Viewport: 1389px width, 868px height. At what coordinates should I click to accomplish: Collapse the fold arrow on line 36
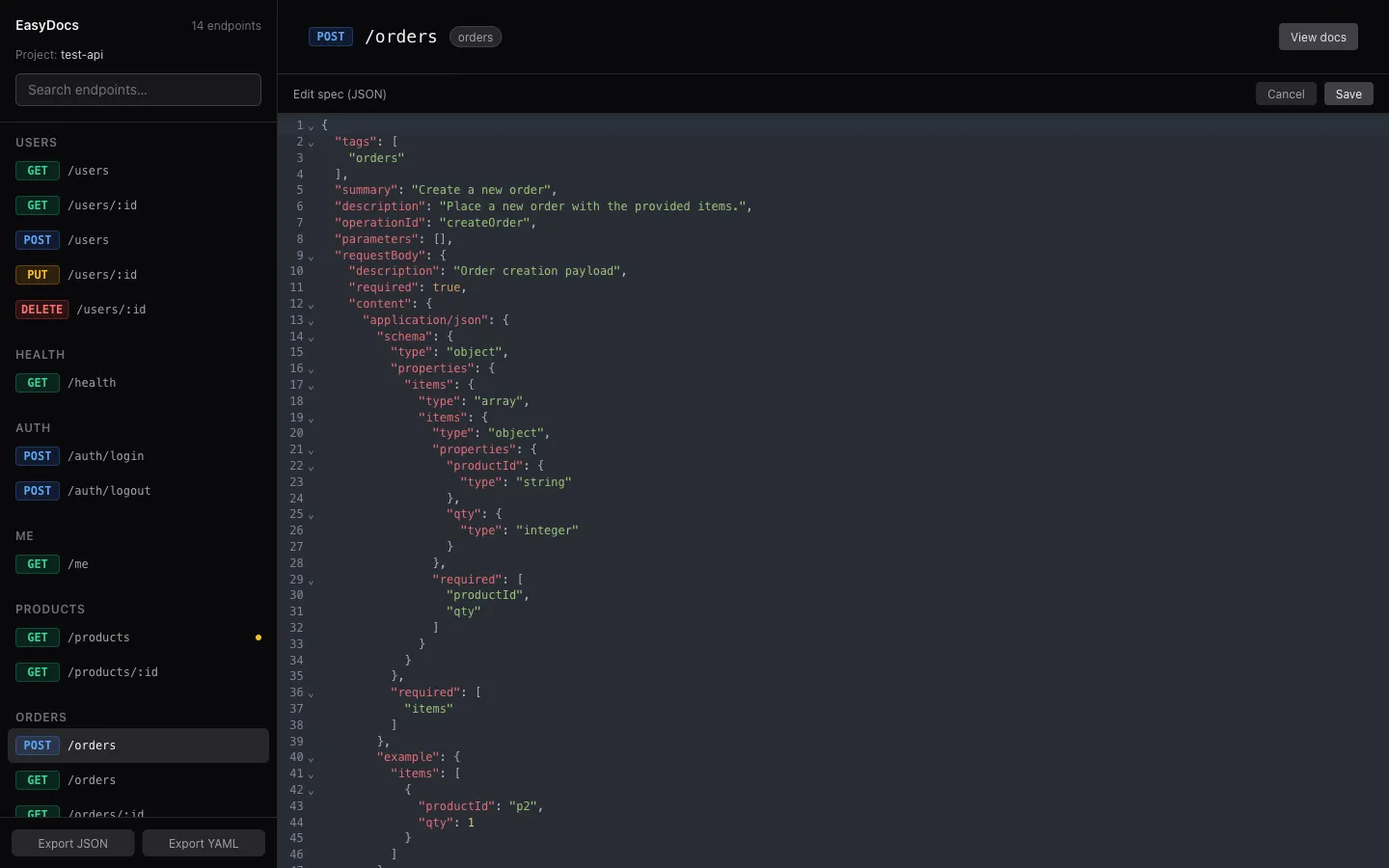click(311, 693)
